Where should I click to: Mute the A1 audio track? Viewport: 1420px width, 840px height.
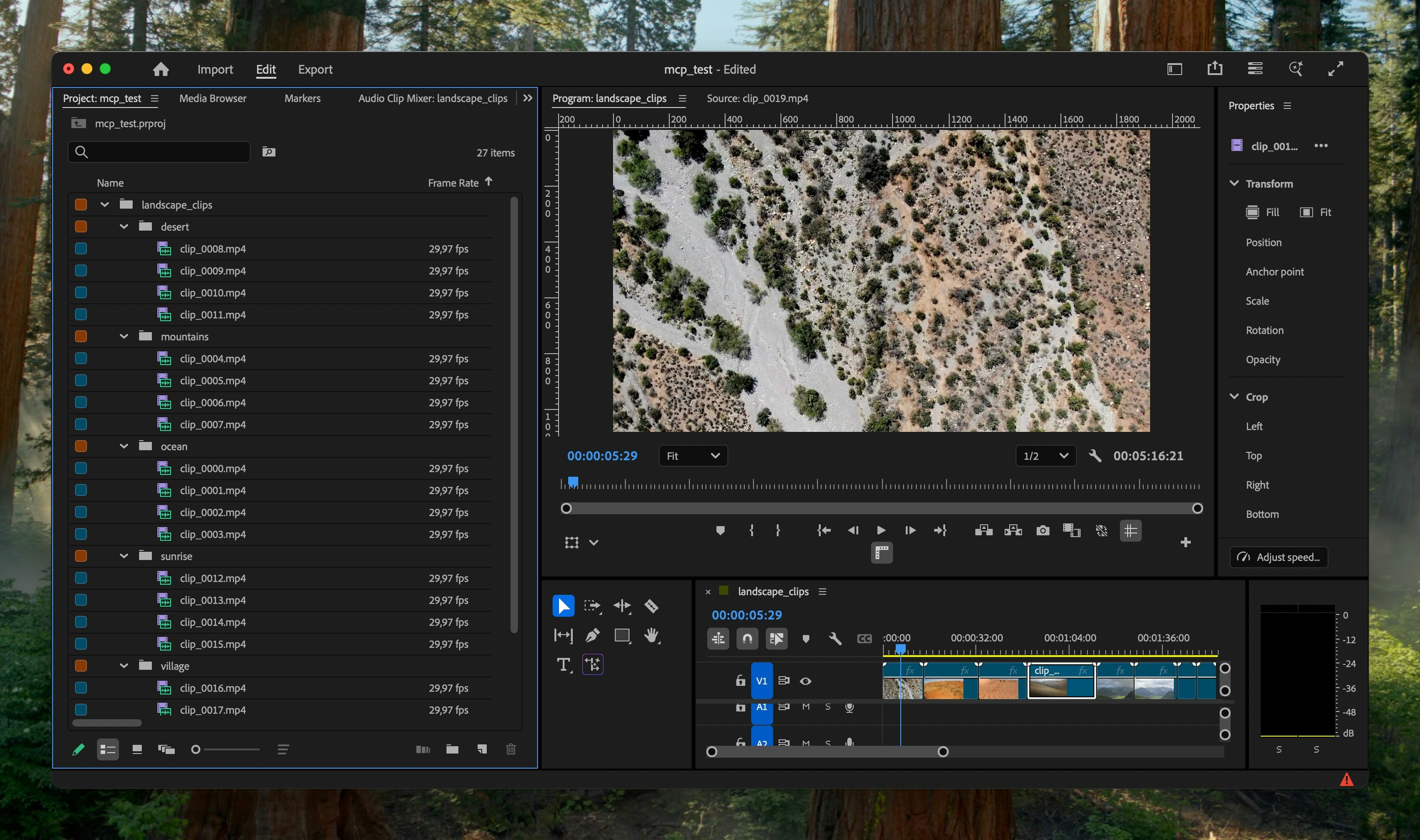(x=806, y=706)
